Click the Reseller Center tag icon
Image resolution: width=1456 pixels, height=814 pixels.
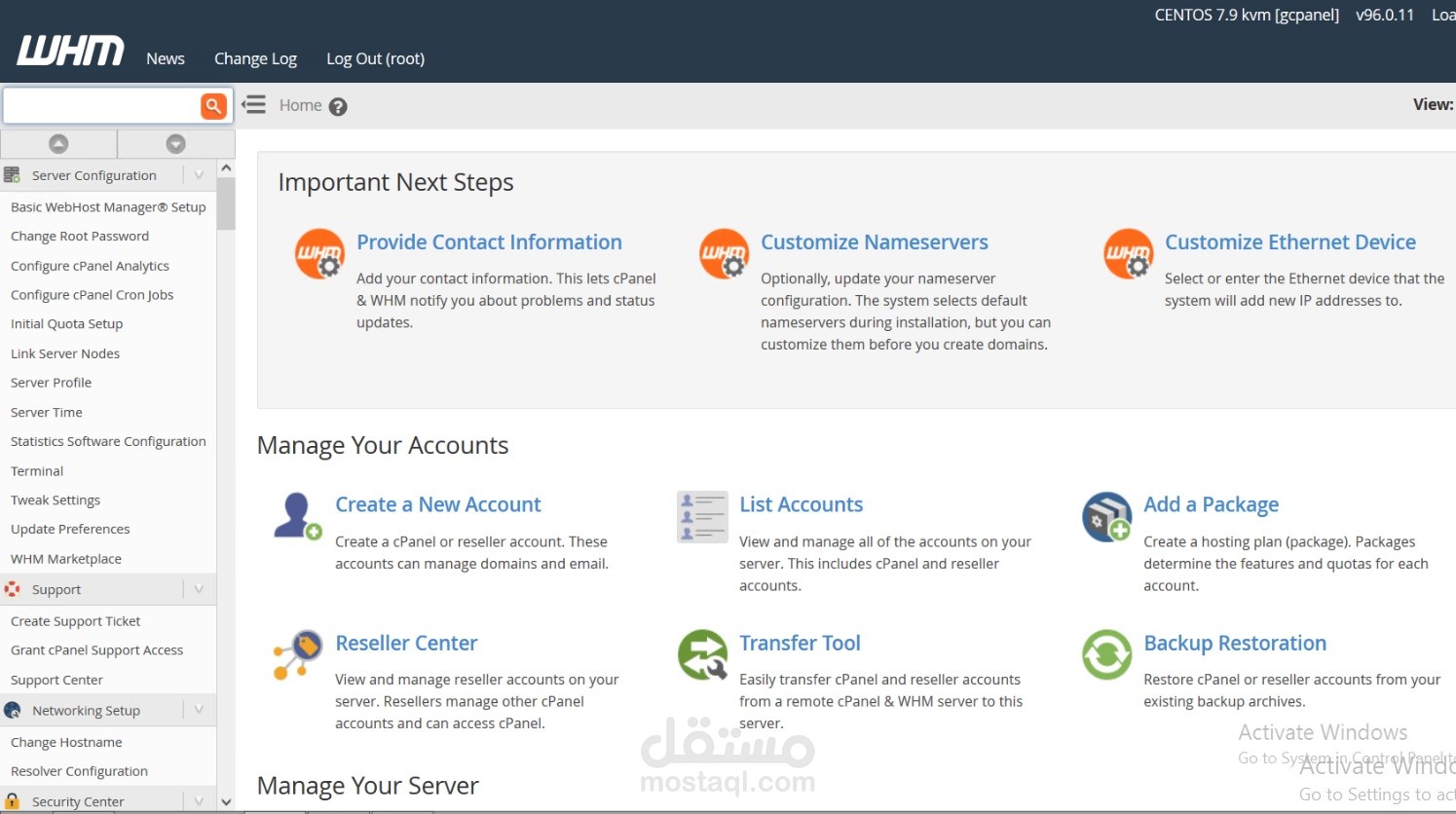pyautogui.click(x=297, y=654)
